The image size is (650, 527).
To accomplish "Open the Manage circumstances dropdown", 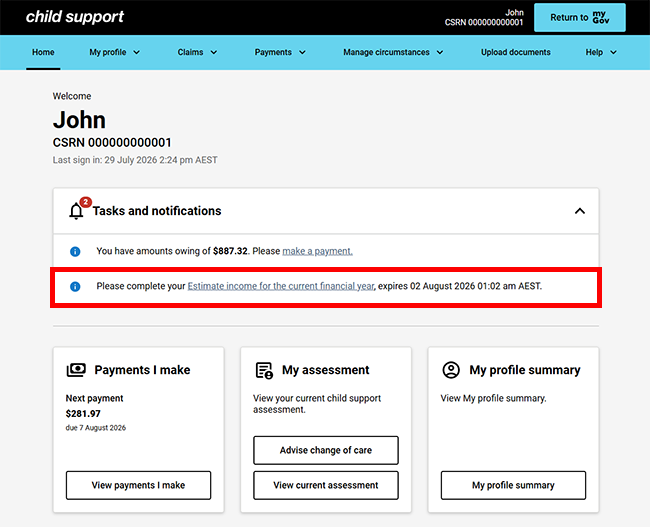I will pos(393,52).
